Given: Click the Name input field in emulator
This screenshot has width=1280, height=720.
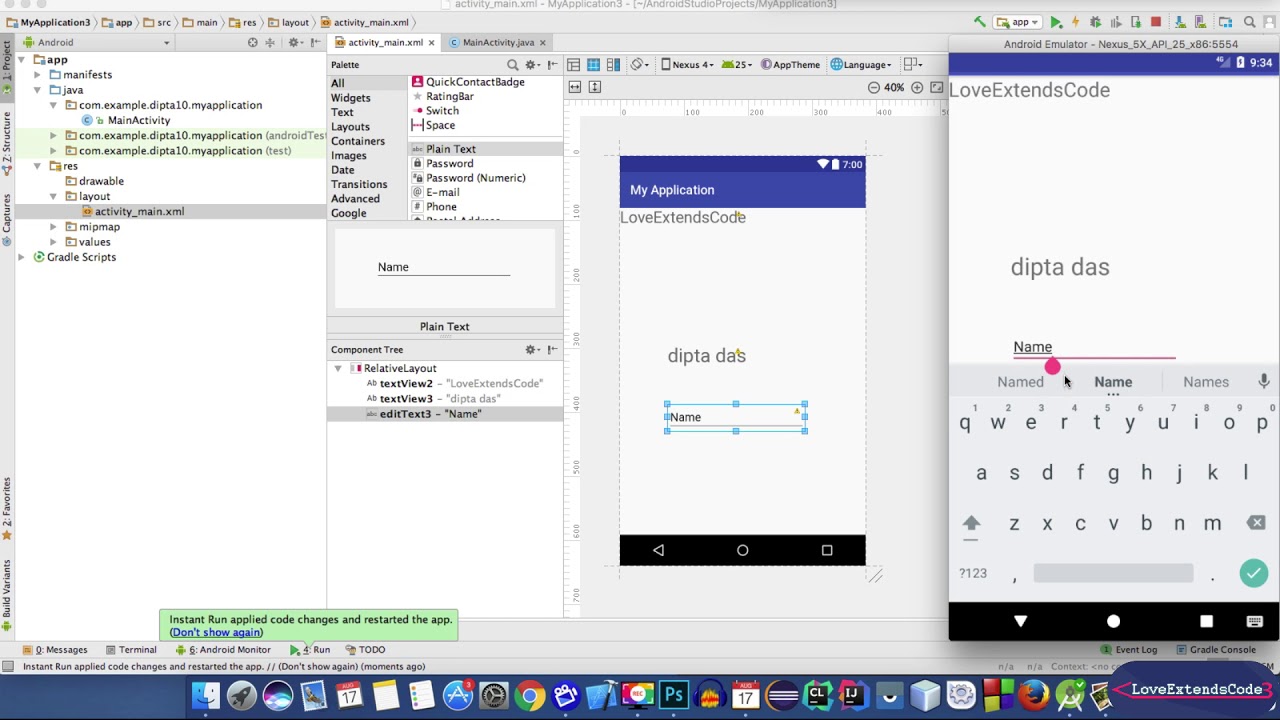Looking at the screenshot, I should pos(1094,347).
